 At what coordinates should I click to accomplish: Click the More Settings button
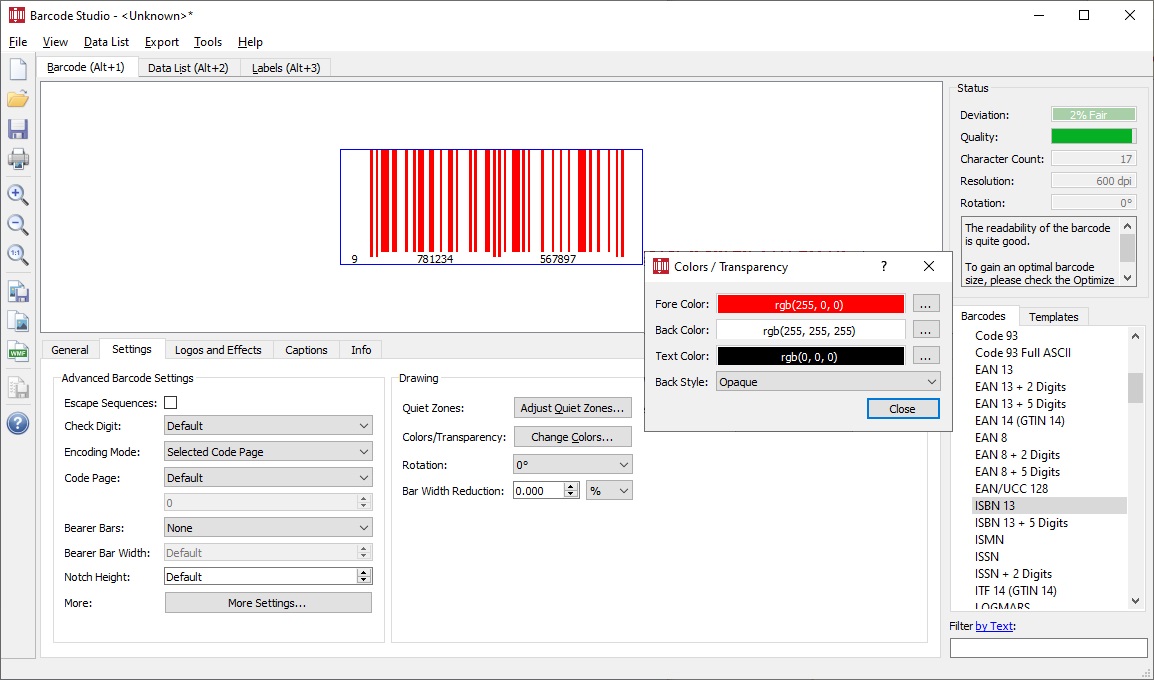(268, 603)
